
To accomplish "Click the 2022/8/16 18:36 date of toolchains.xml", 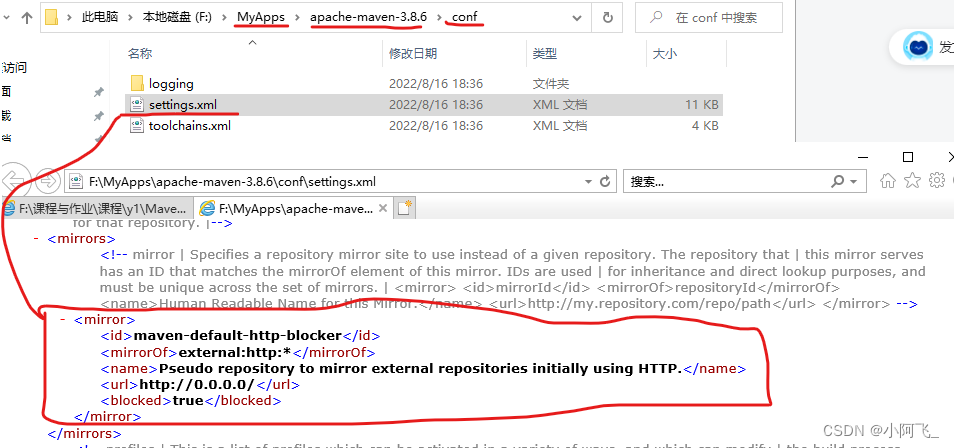I will 436,126.
